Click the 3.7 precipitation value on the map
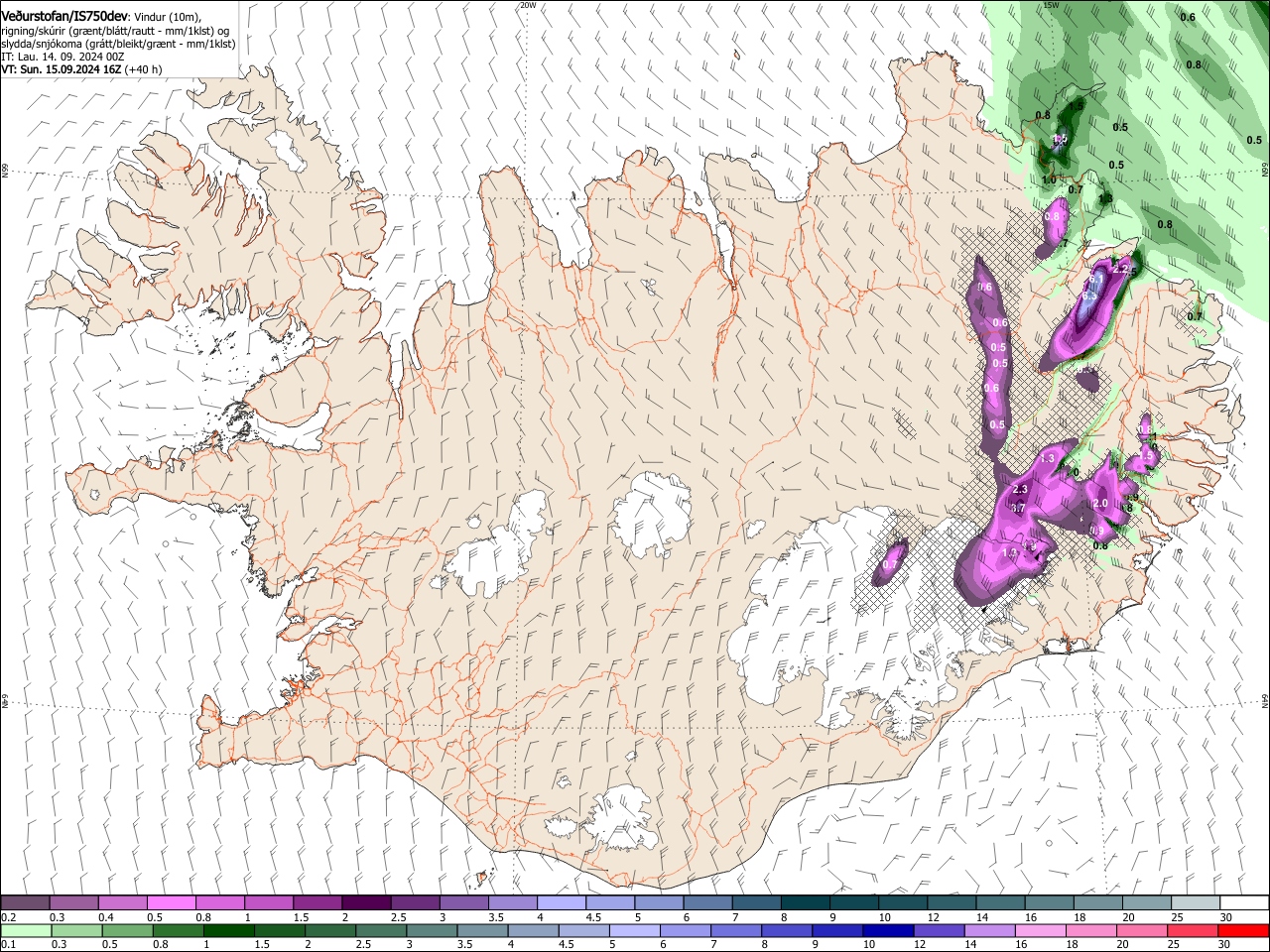The width and height of the screenshot is (1270, 952). [1017, 508]
